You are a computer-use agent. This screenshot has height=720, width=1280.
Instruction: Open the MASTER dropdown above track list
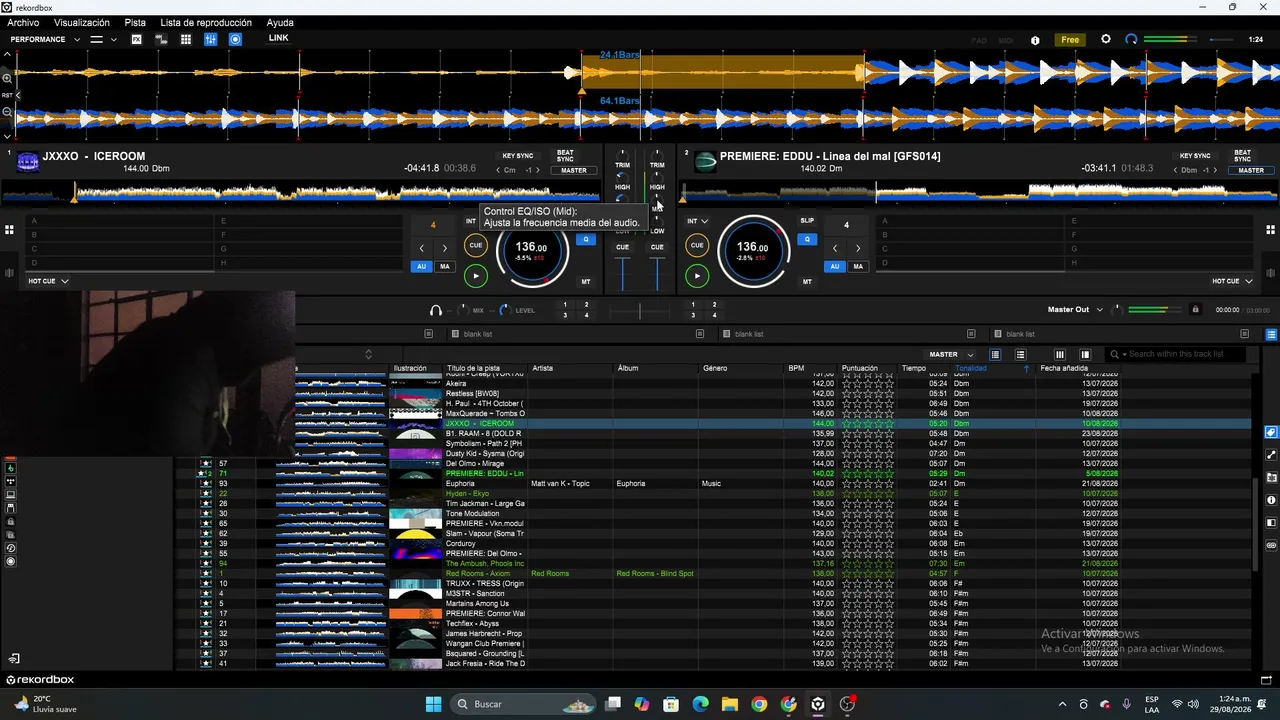pos(951,354)
